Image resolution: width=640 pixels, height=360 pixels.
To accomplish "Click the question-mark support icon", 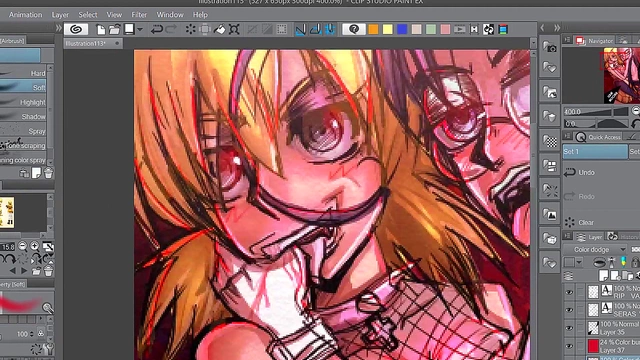I will coord(354,29).
